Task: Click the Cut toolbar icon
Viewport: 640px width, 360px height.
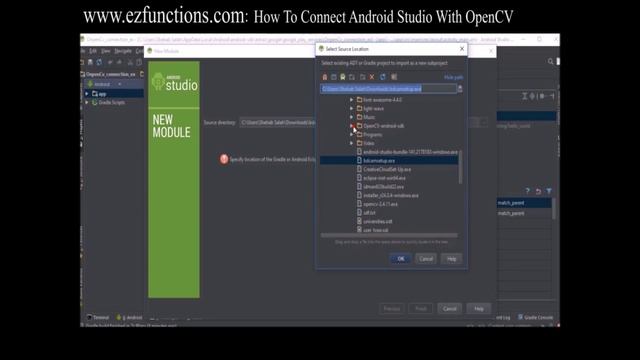Action: click(x=131, y=62)
